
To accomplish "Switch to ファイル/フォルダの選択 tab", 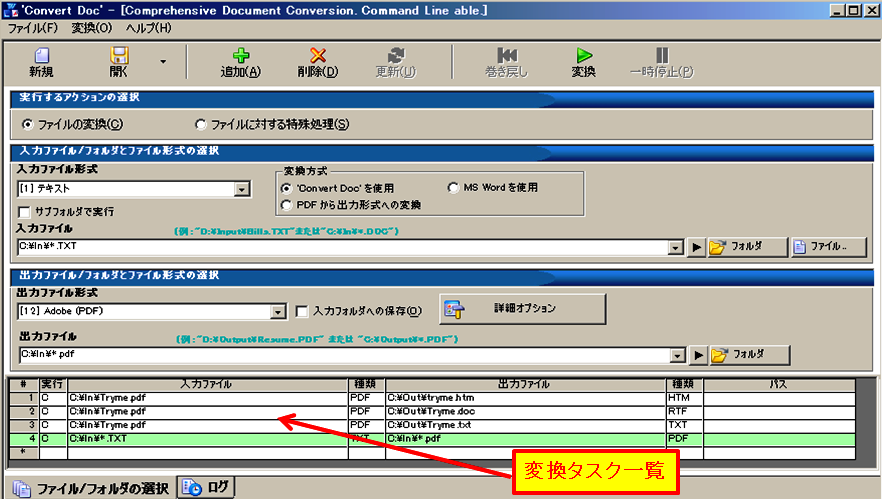I will click(x=92, y=488).
